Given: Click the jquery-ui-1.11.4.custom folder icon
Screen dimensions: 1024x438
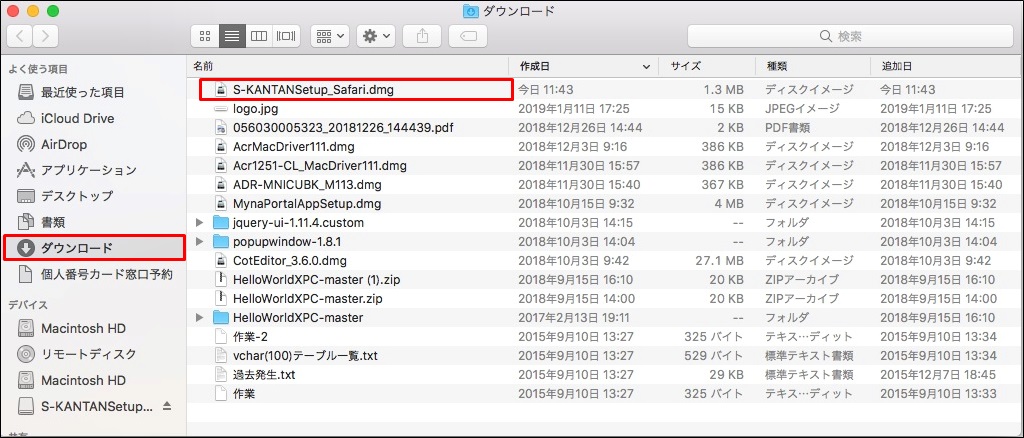Looking at the screenshot, I should pyautogui.click(x=221, y=223).
